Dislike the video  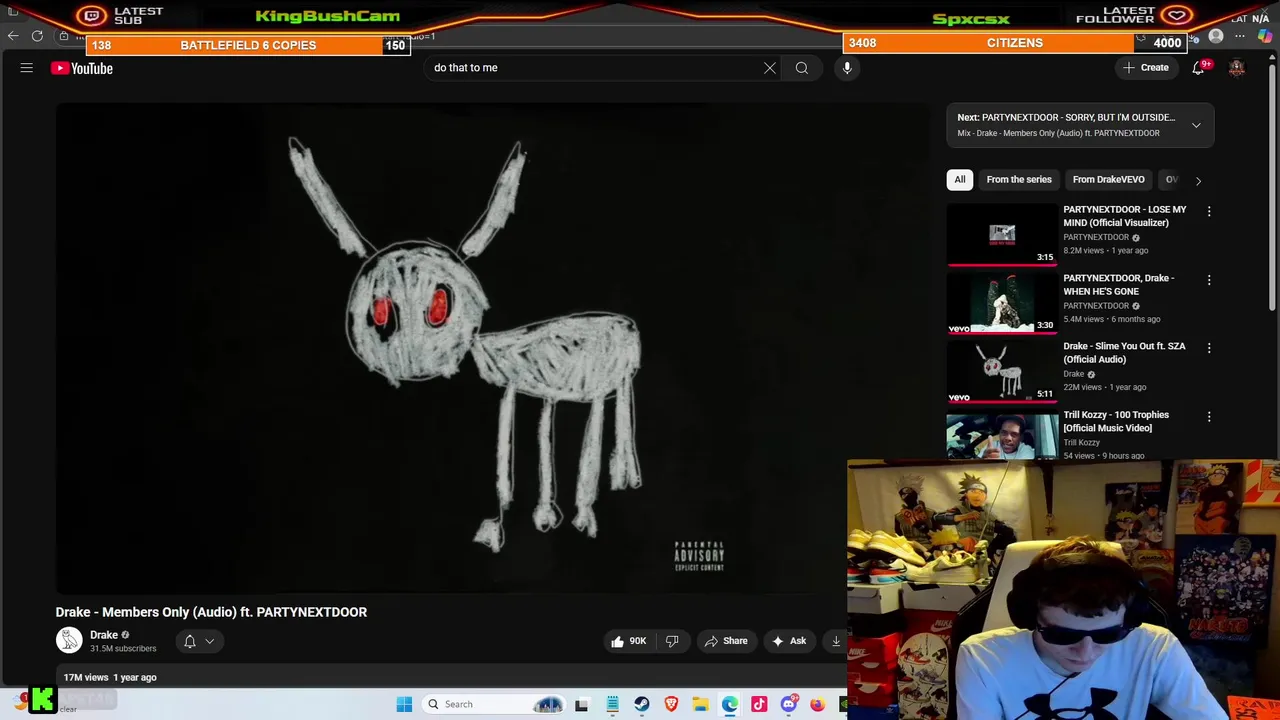click(672, 641)
